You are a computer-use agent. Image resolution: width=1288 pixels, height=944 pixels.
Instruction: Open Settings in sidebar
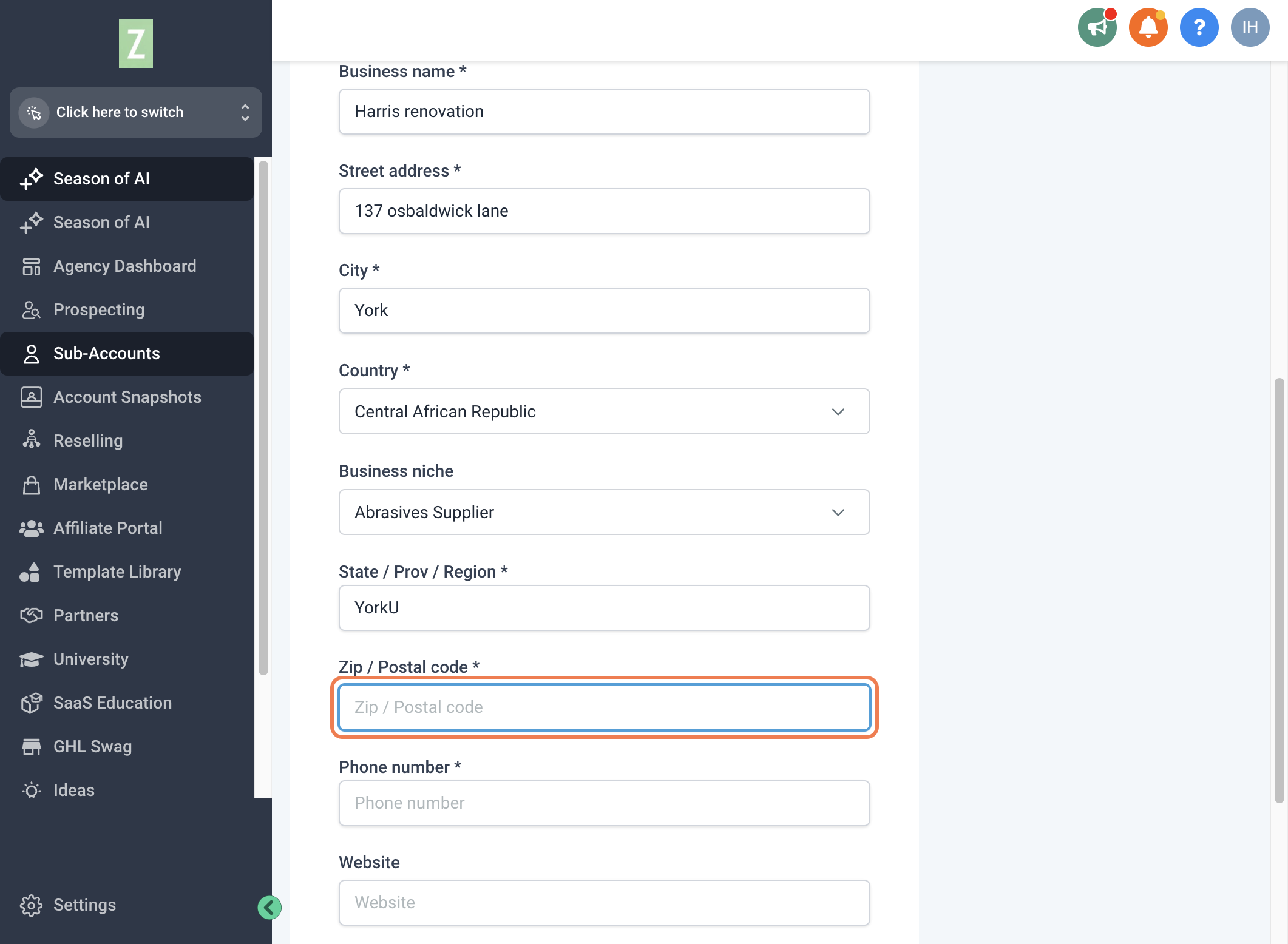(84, 905)
